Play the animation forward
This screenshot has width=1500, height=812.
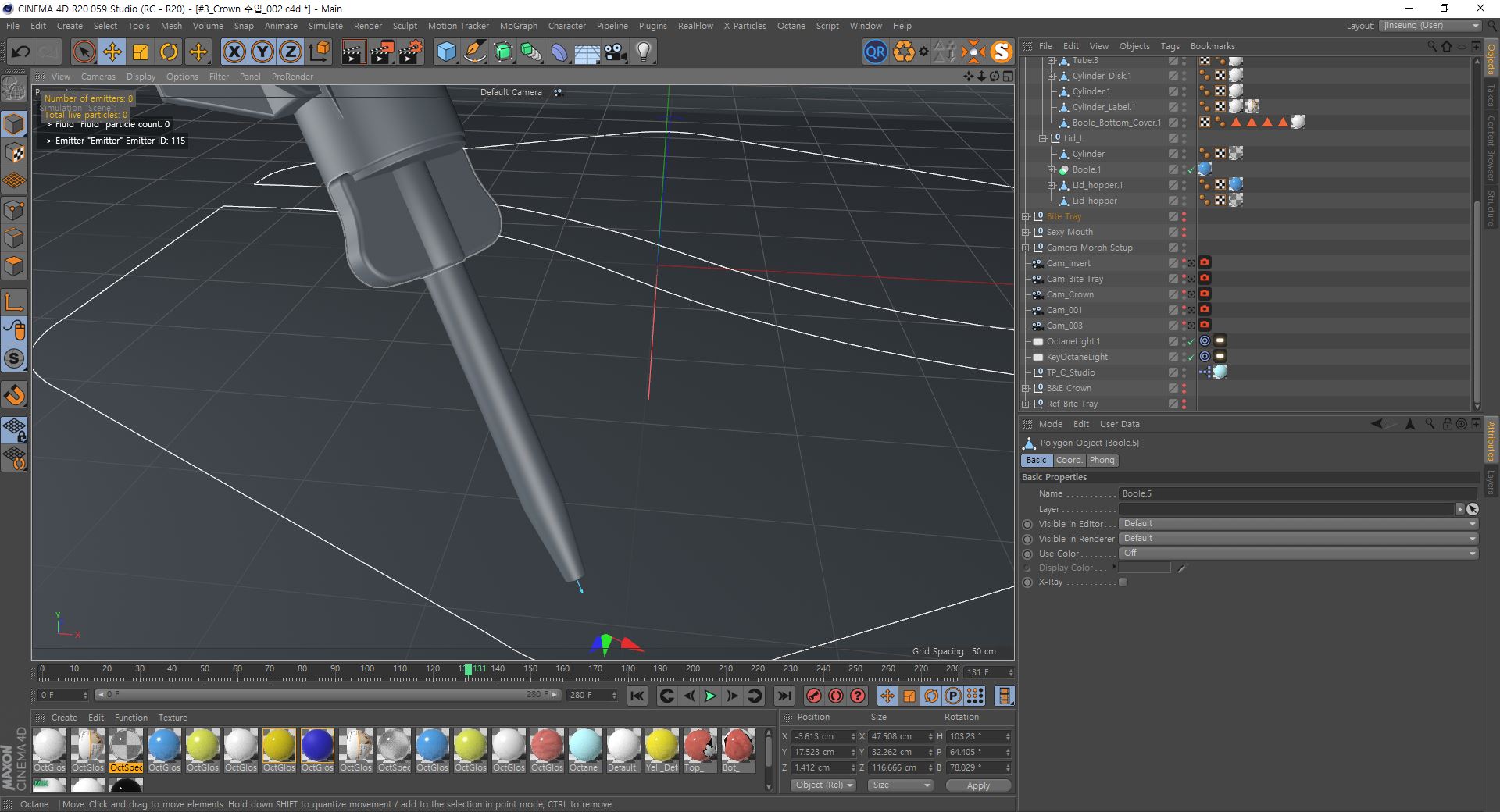tap(710, 696)
